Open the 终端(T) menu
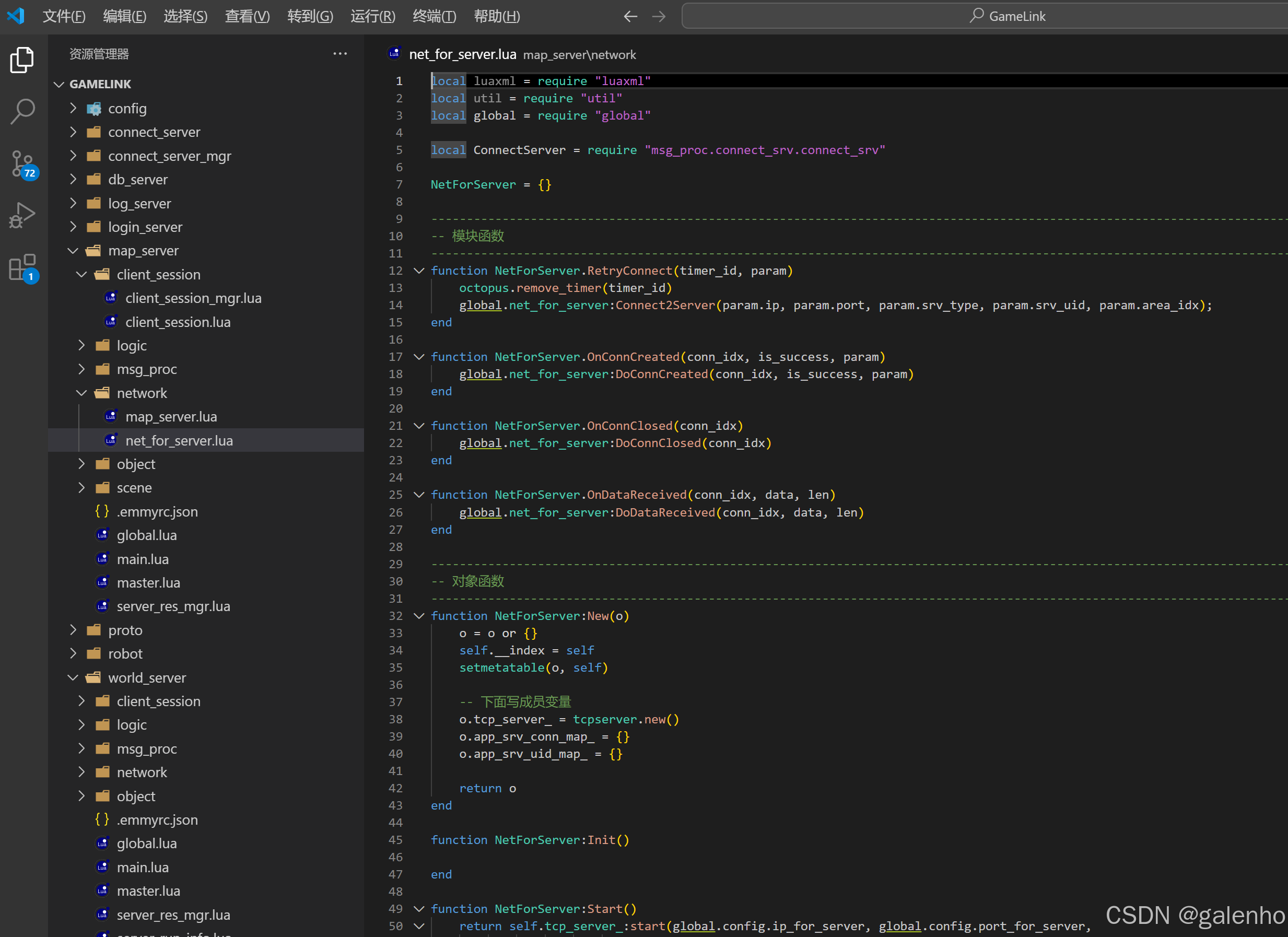Screen dimensions: 1288x937 tap(434, 17)
